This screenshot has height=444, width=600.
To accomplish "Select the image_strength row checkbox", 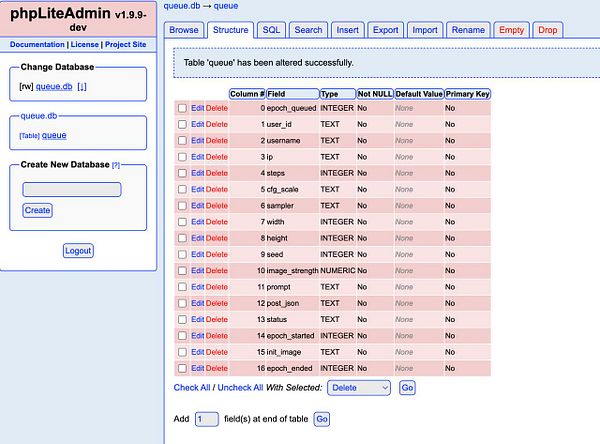I will point(182,271).
